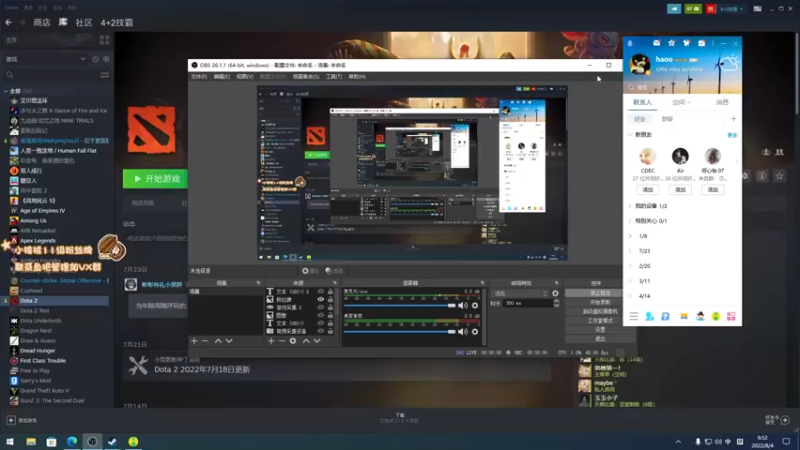Remove the selected OBS source
800x450 pixels.
pos(282,341)
